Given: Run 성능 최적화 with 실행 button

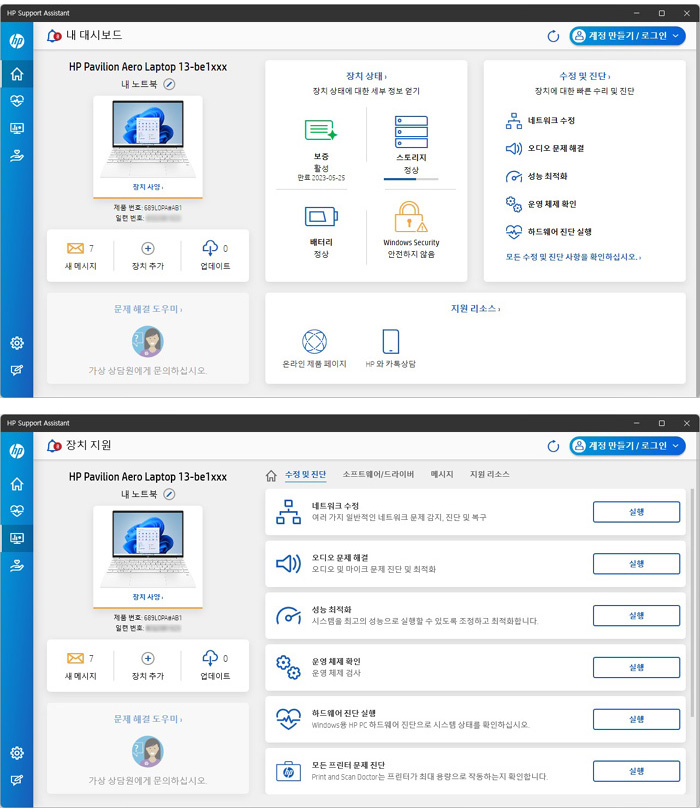Looking at the screenshot, I should pyautogui.click(x=636, y=616).
